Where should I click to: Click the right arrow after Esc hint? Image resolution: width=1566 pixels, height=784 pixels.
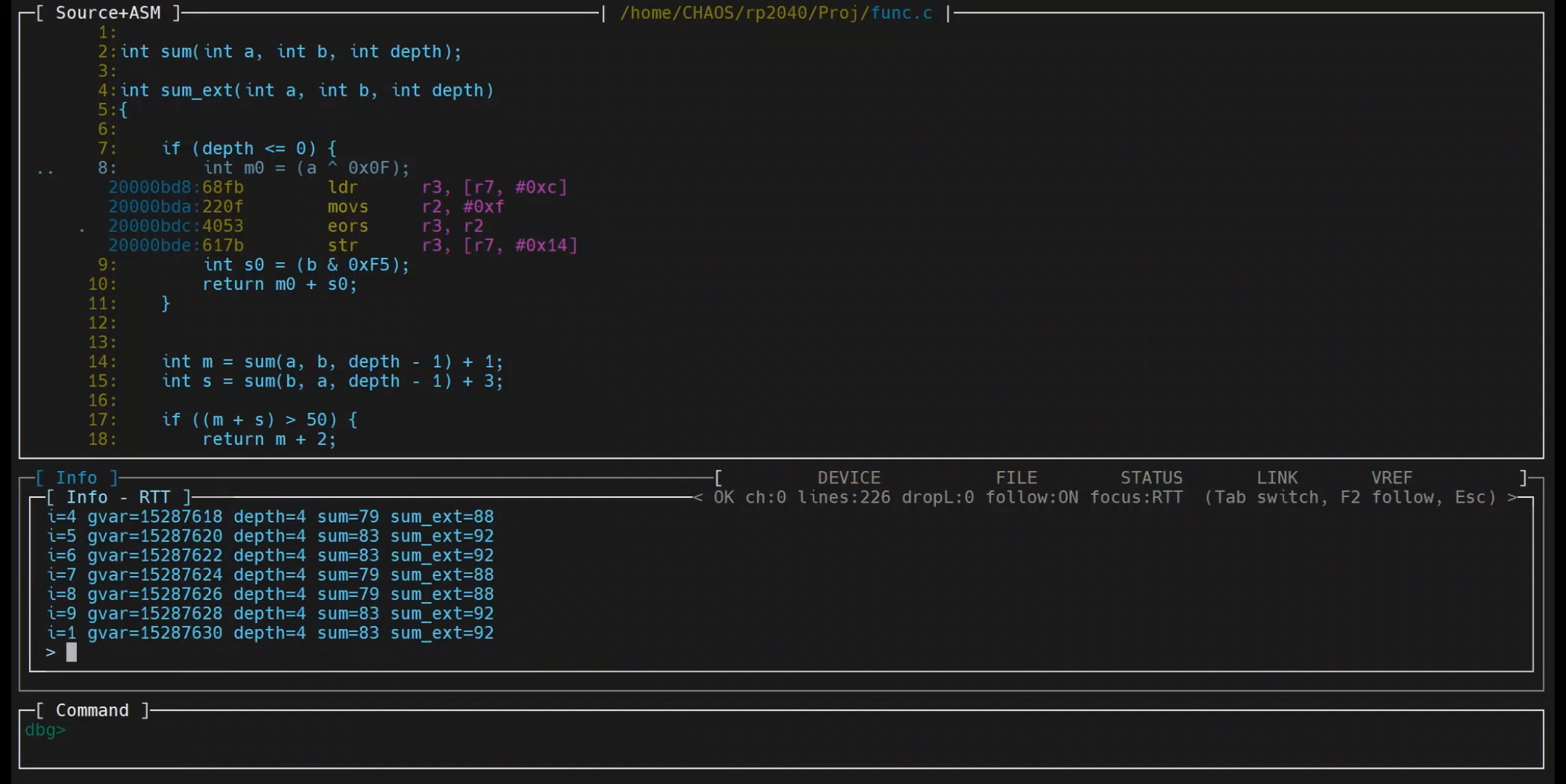[x=1512, y=497]
